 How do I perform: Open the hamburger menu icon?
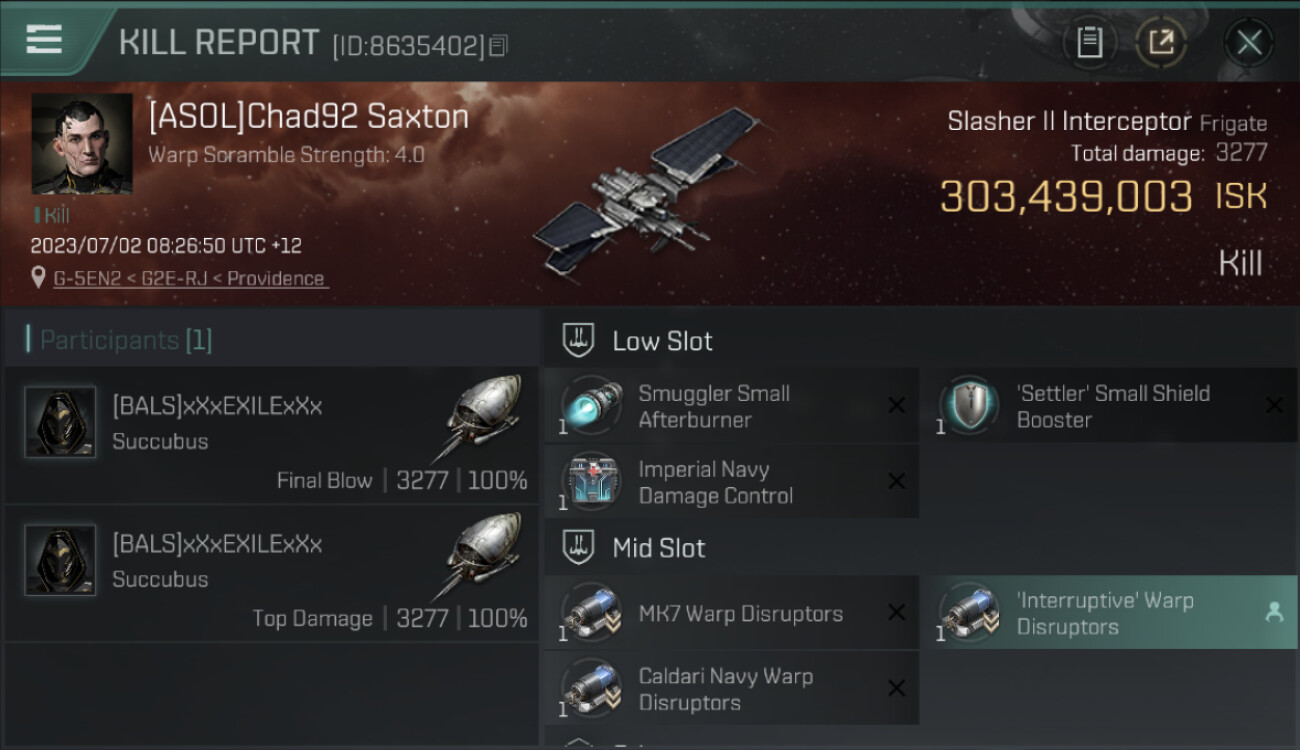pyautogui.click(x=44, y=40)
